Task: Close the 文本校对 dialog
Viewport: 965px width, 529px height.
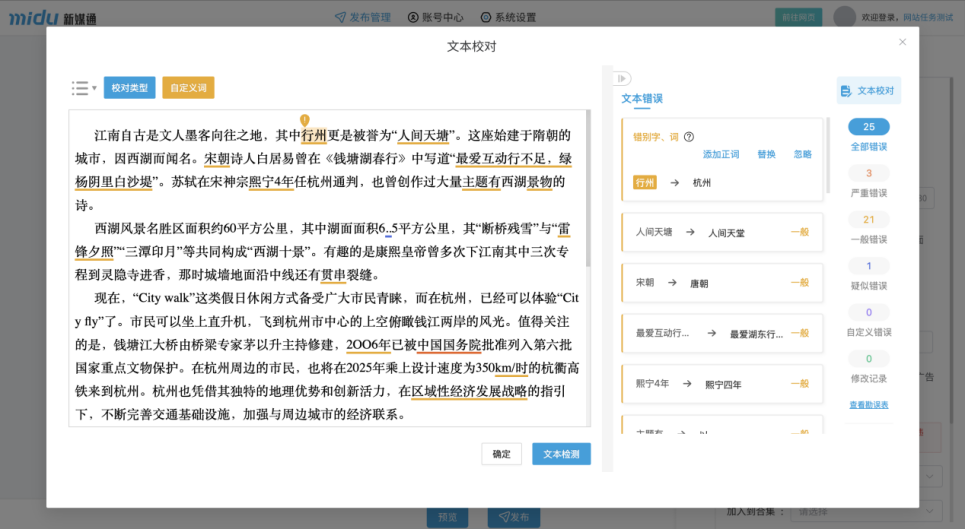Action: click(x=902, y=42)
